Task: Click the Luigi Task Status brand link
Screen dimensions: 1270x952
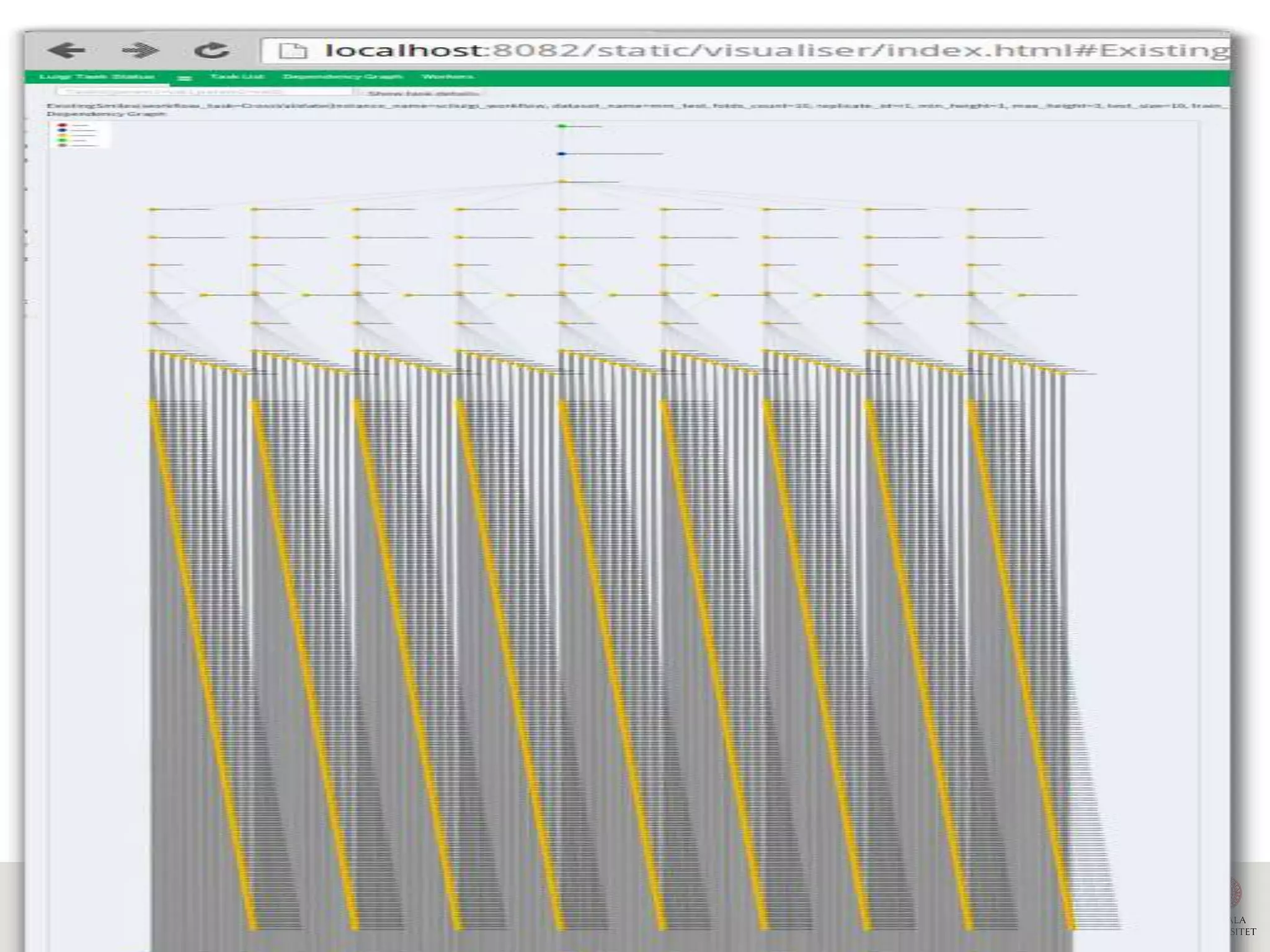Action: pyautogui.click(x=97, y=77)
